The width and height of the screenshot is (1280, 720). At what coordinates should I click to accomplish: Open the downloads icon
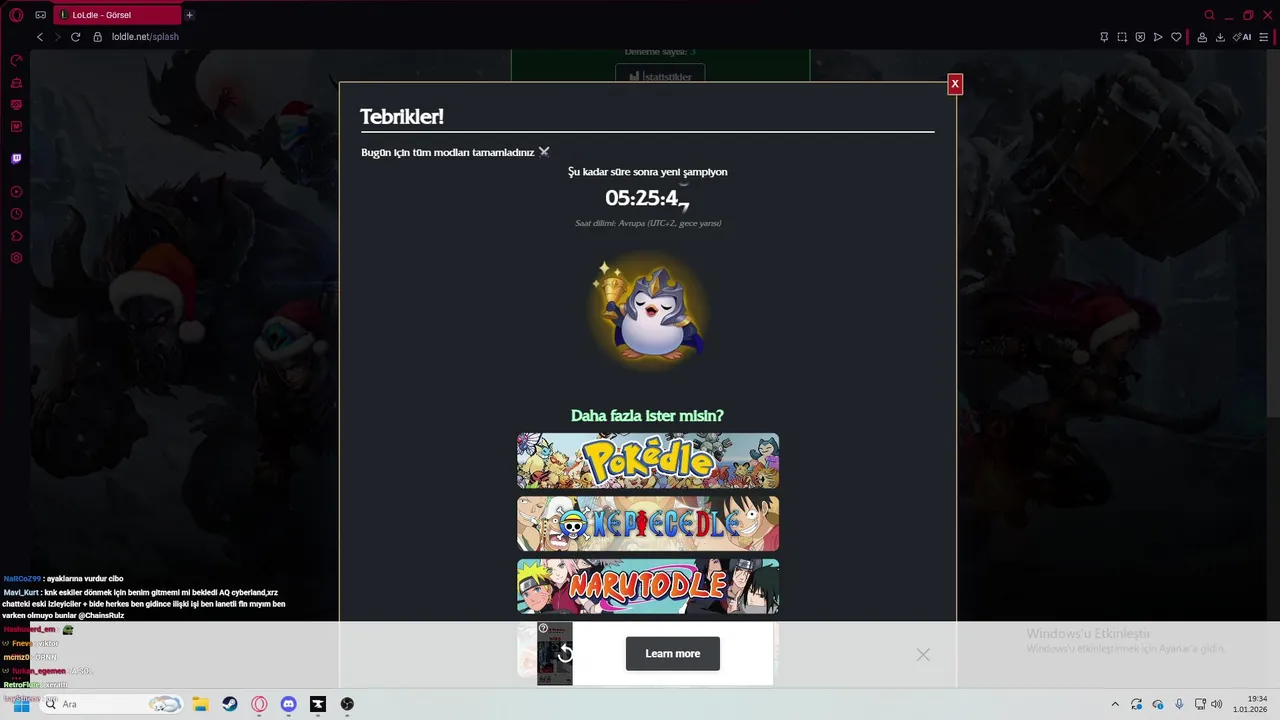[x=1220, y=37]
